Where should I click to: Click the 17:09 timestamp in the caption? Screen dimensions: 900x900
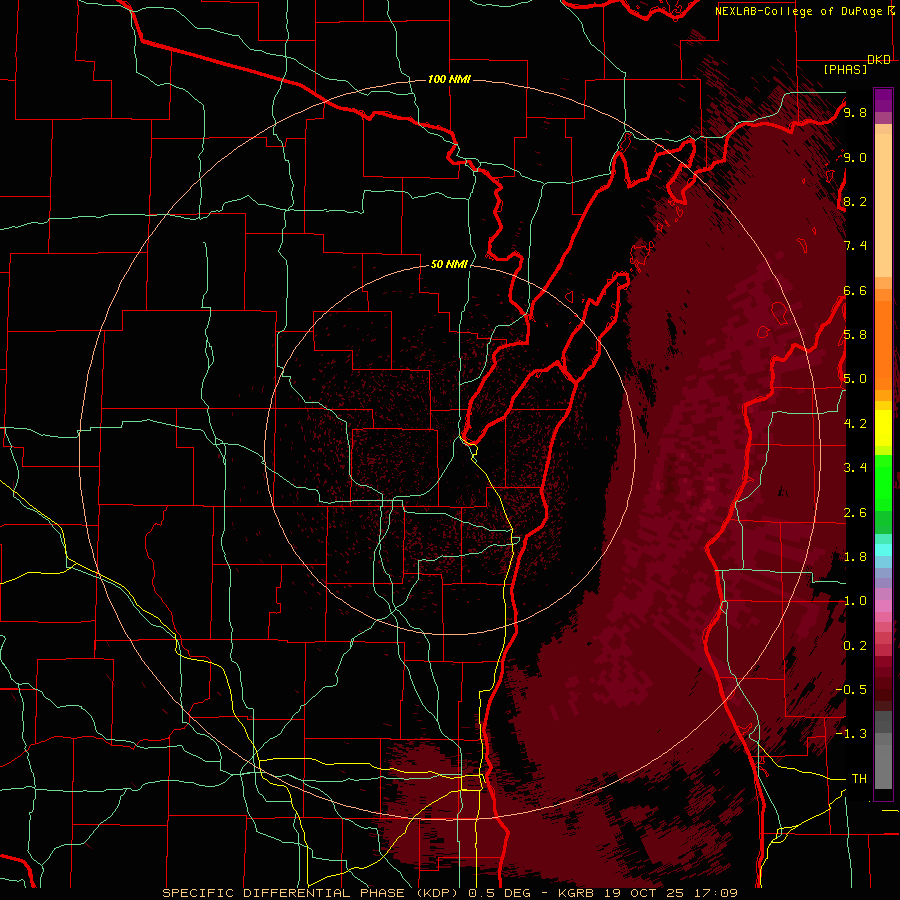pyautogui.click(x=717, y=893)
